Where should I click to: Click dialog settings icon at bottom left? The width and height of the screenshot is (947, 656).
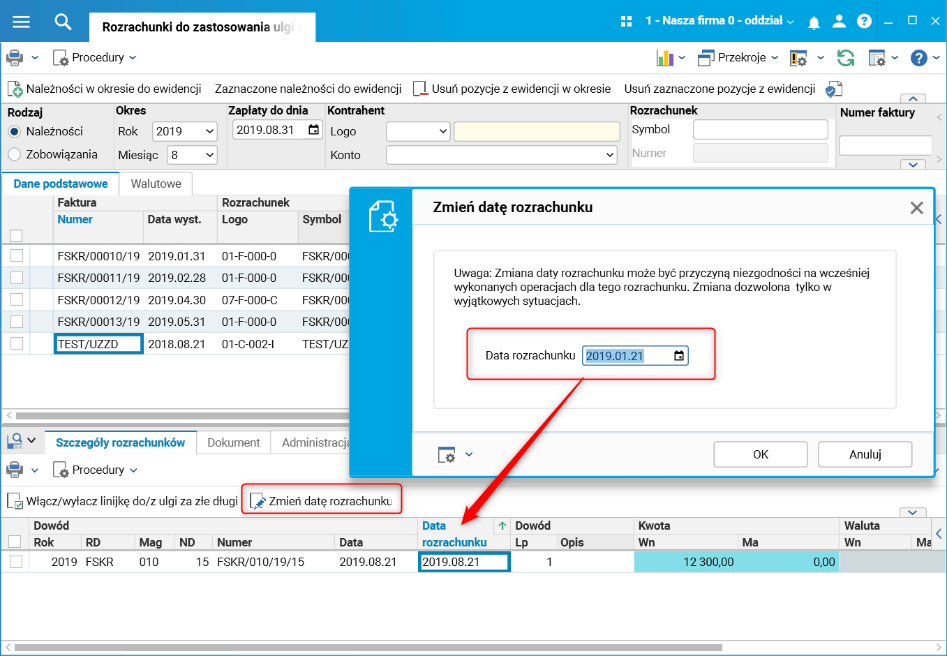point(446,455)
